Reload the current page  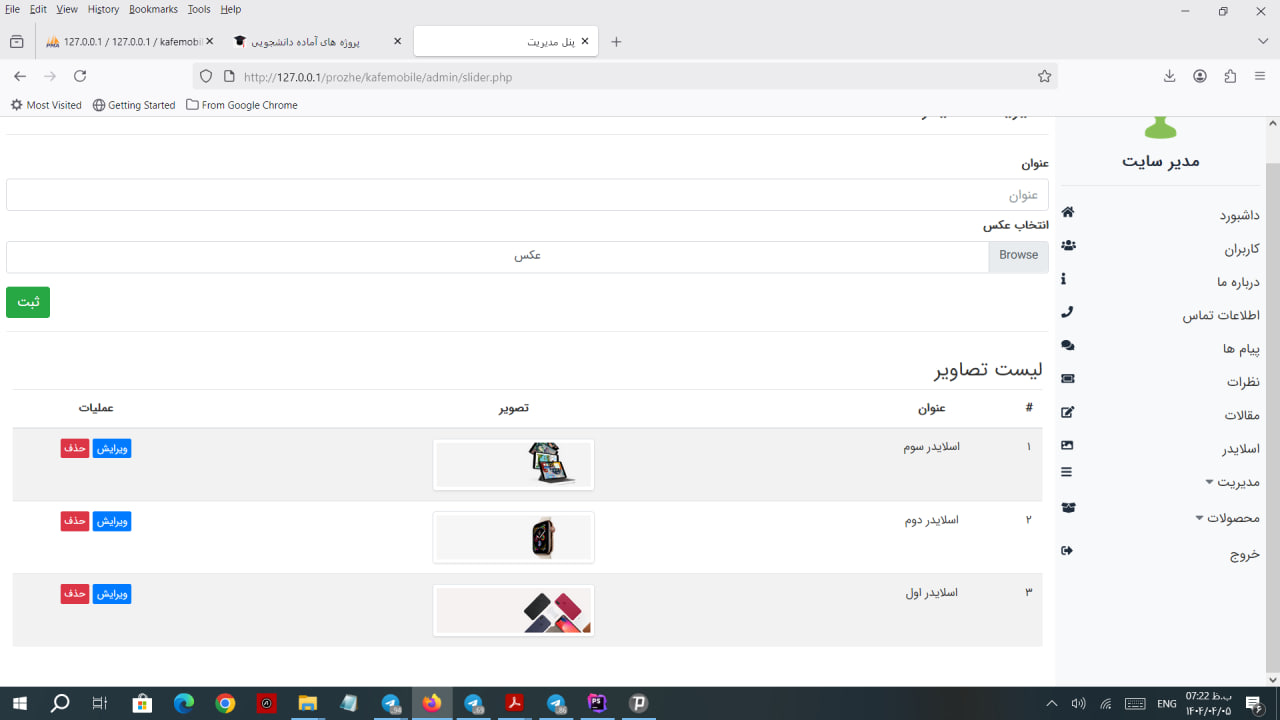[80, 76]
